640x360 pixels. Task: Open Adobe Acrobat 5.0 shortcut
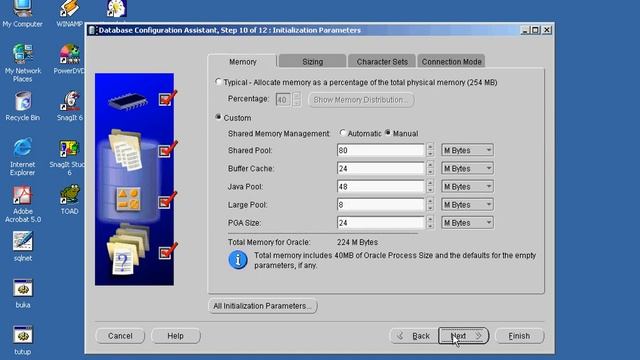tap(22, 204)
